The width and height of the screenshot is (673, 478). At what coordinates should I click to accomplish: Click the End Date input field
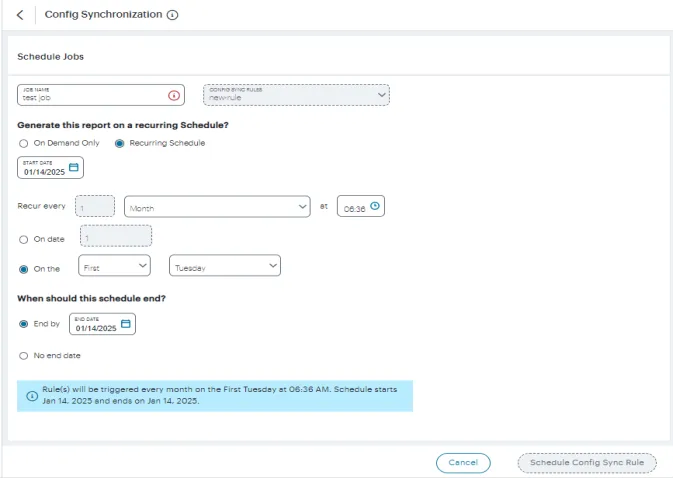point(102,324)
